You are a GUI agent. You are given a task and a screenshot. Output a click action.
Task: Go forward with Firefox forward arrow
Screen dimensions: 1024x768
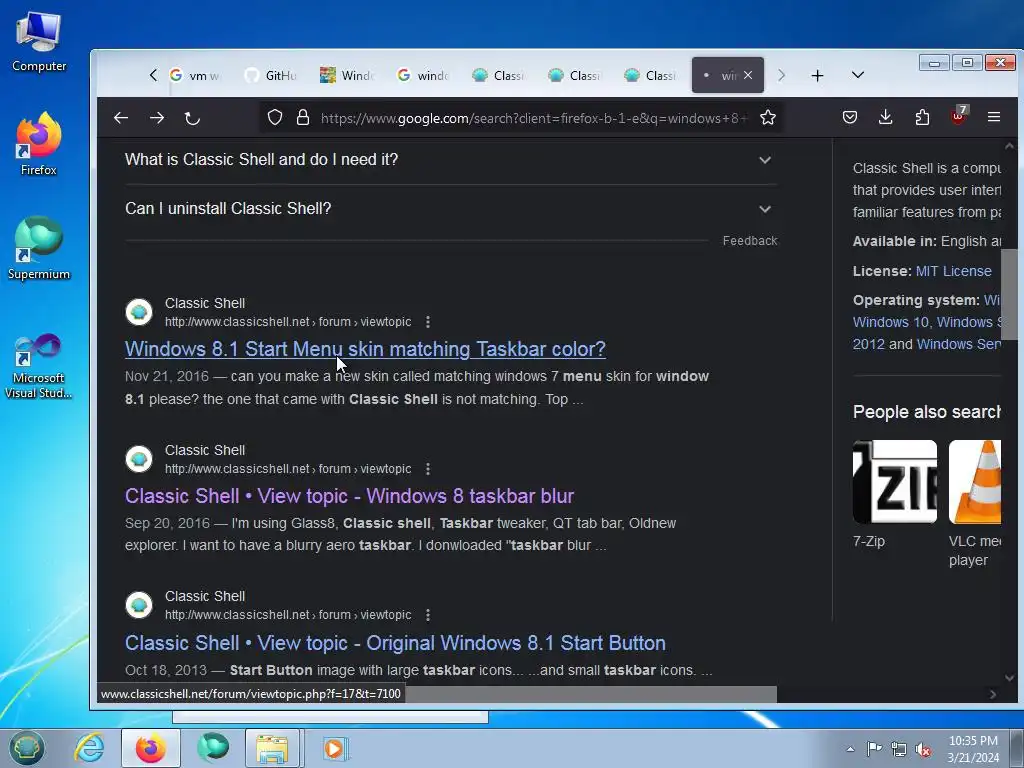[x=157, y=118]
